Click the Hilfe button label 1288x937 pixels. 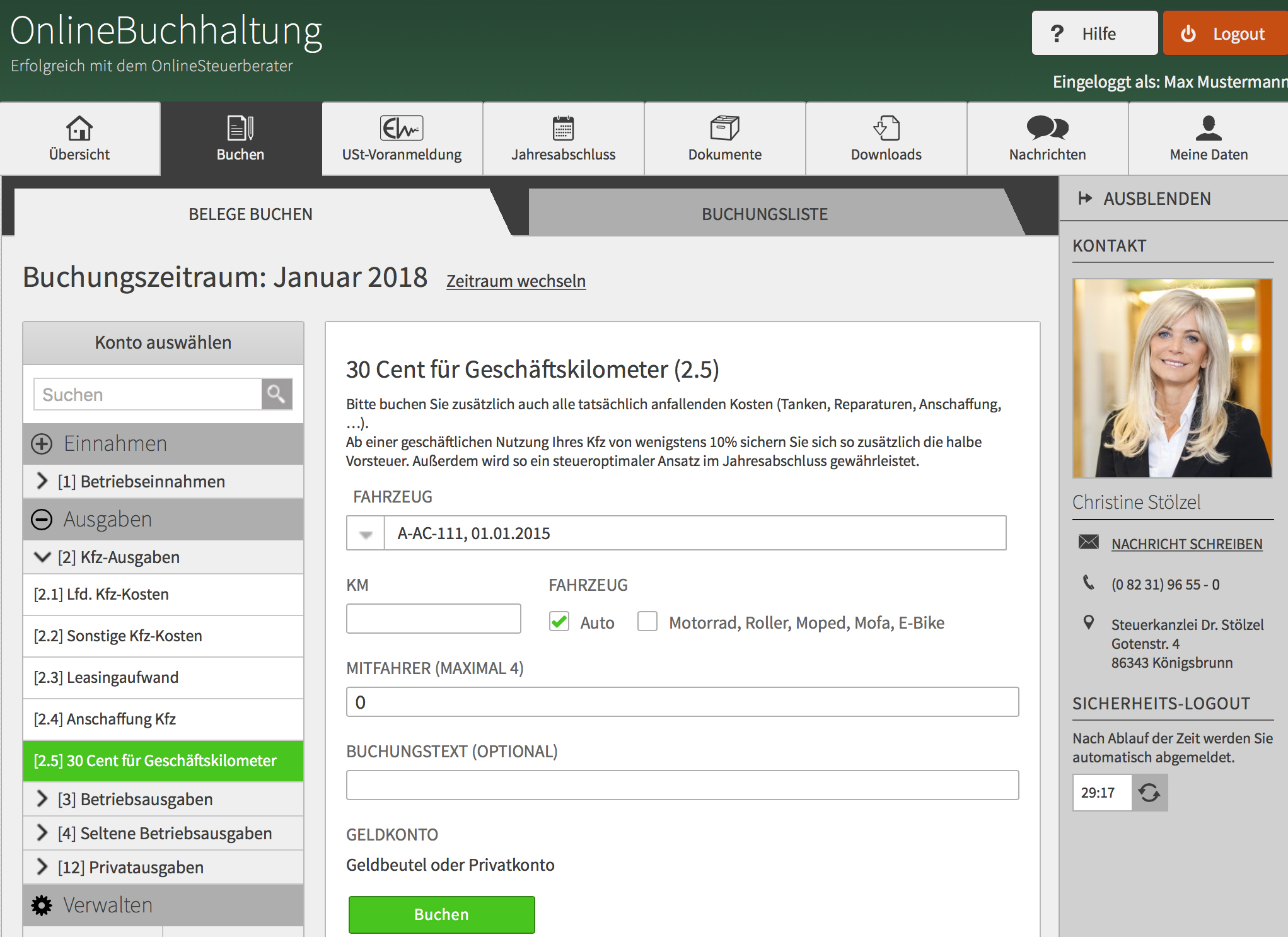pos(1099,33)
